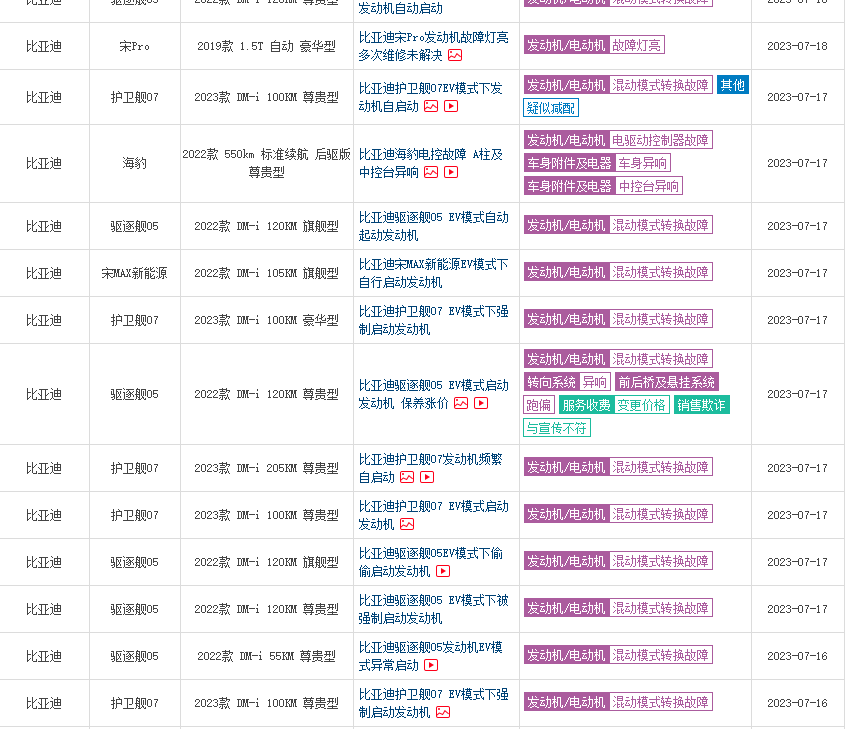Image resolution: width=845 pixels, height=729 pixels.
Task: Click image icon beside 宋Pro发动机故障灯亮 complaint
Action: click(x=455, y=55)
